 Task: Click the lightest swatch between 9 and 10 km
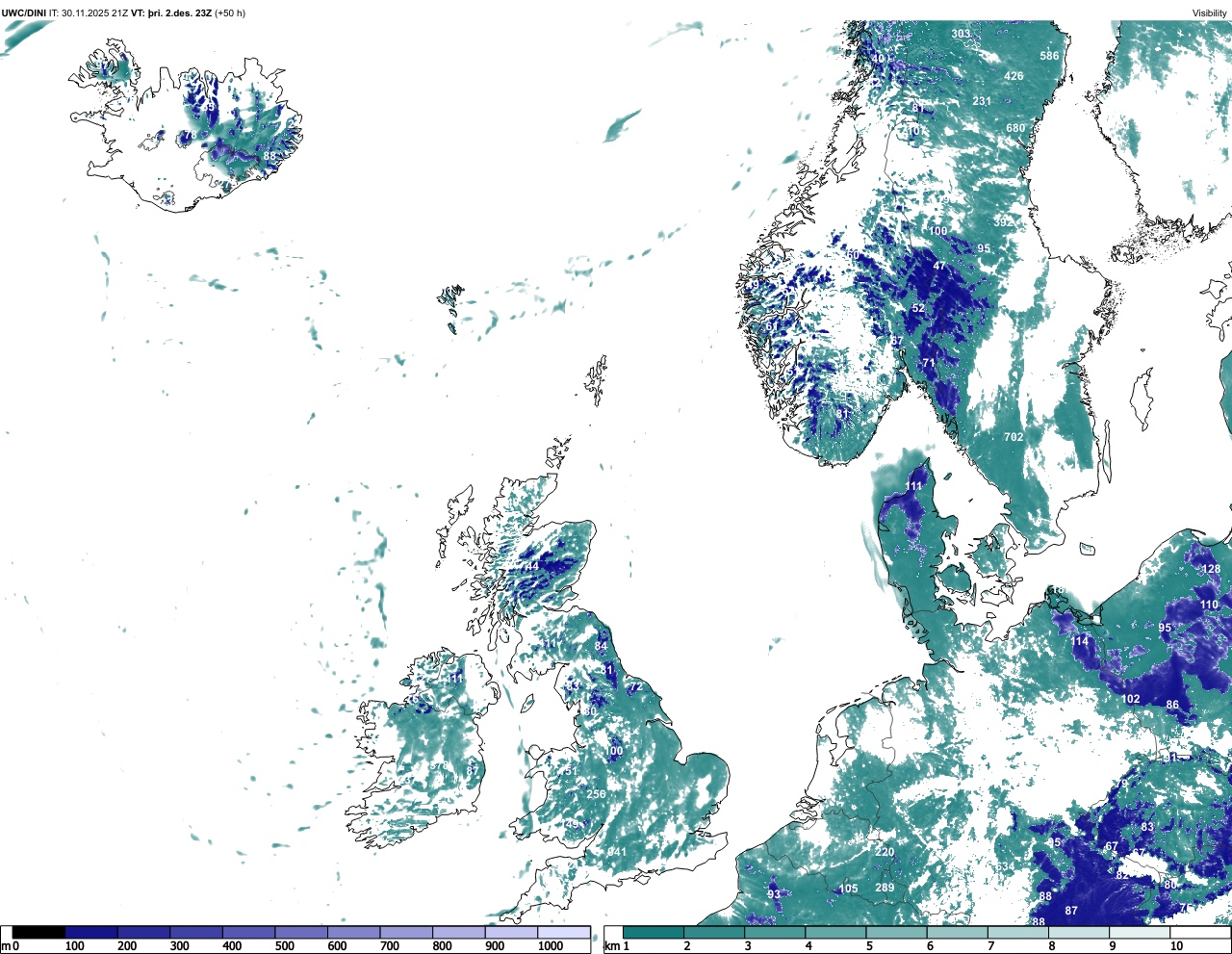(x=1140, y=933)
